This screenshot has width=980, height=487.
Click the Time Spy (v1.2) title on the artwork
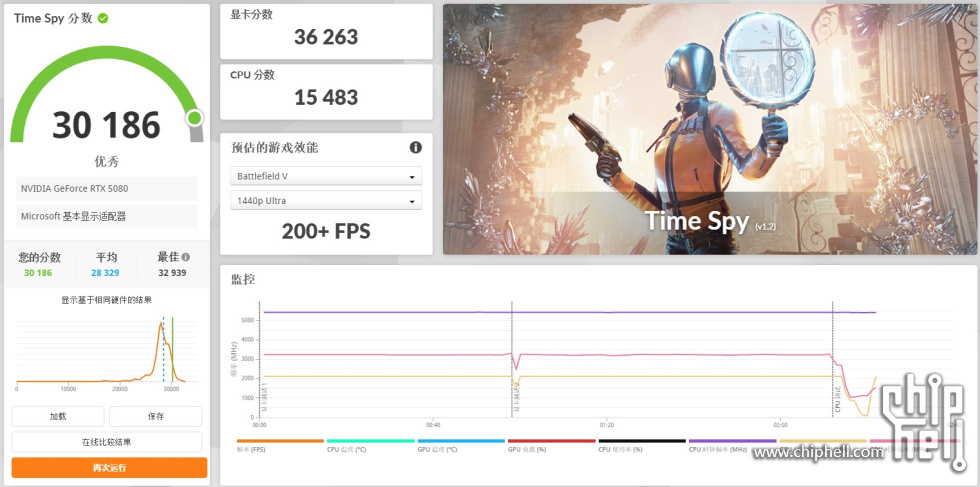pyautogui.click(x=710, y=222)
